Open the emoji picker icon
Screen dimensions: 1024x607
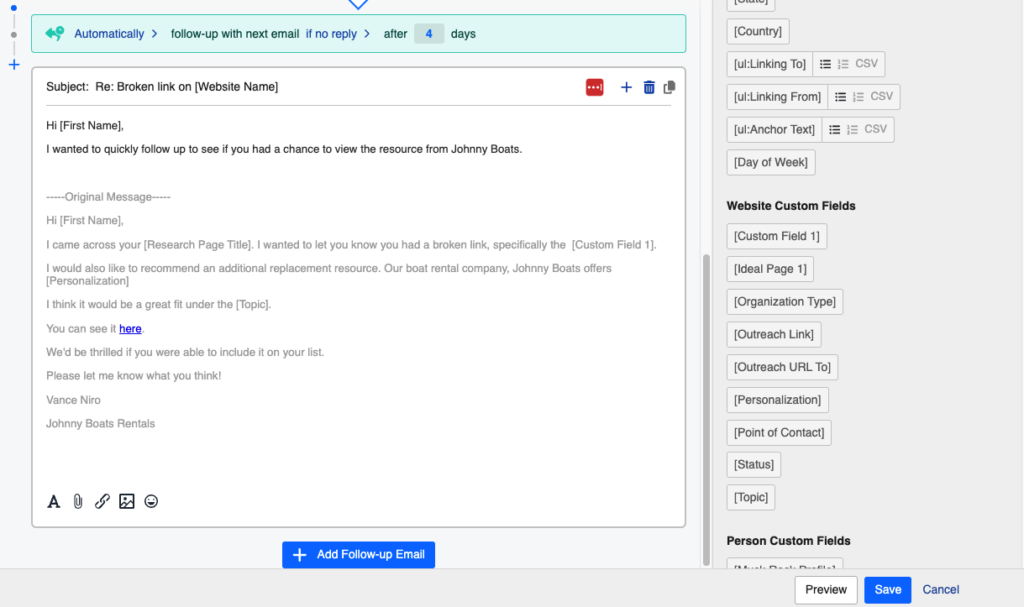pos(151,501)
